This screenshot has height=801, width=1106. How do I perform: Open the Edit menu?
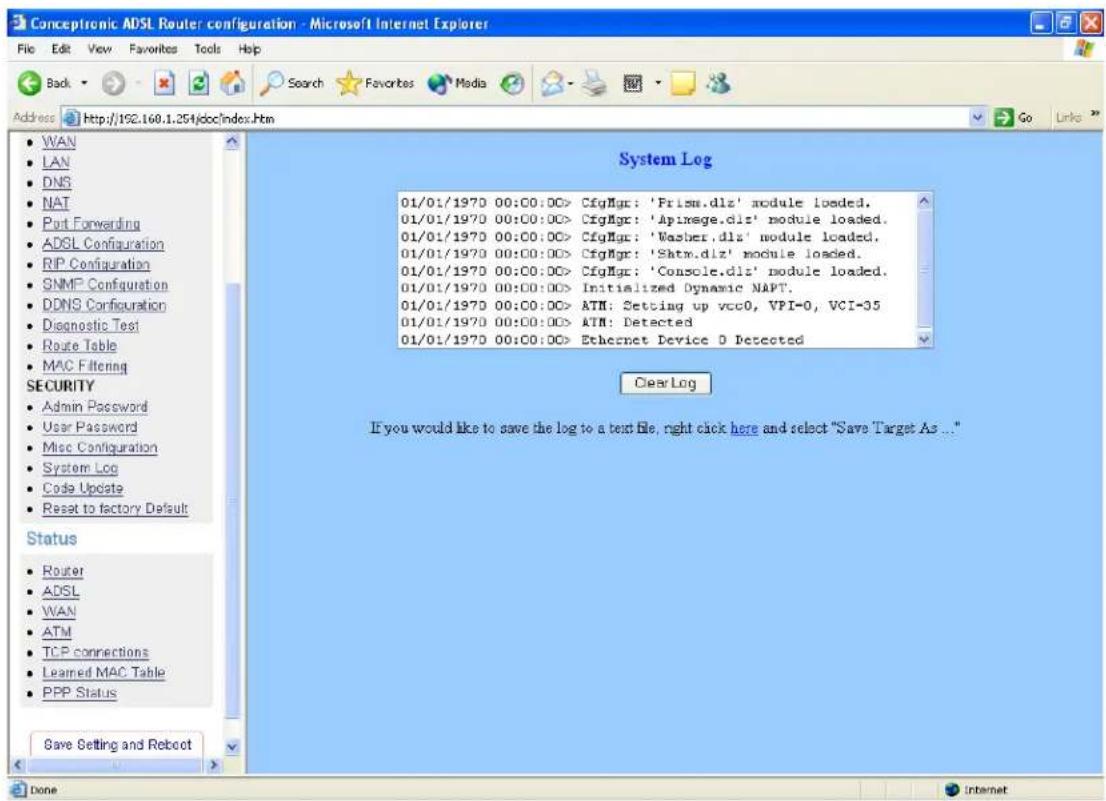[x=60, y=49]
